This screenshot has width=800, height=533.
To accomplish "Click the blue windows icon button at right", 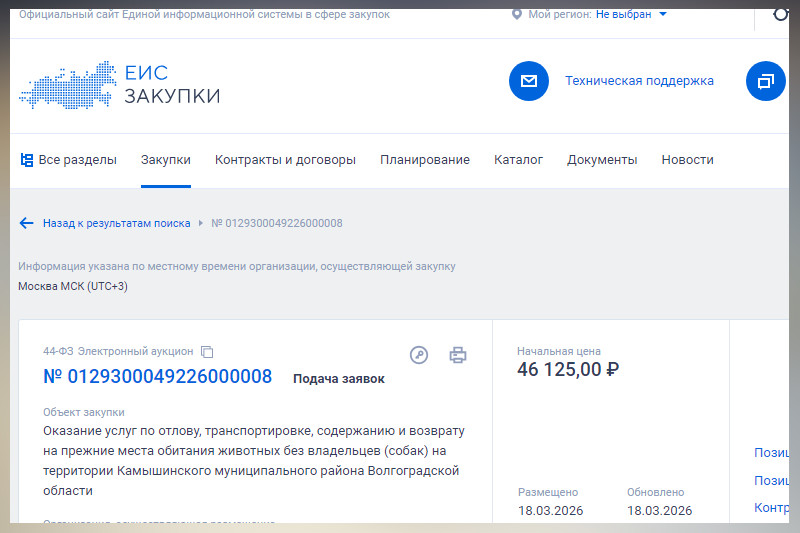I will point(766,81).
